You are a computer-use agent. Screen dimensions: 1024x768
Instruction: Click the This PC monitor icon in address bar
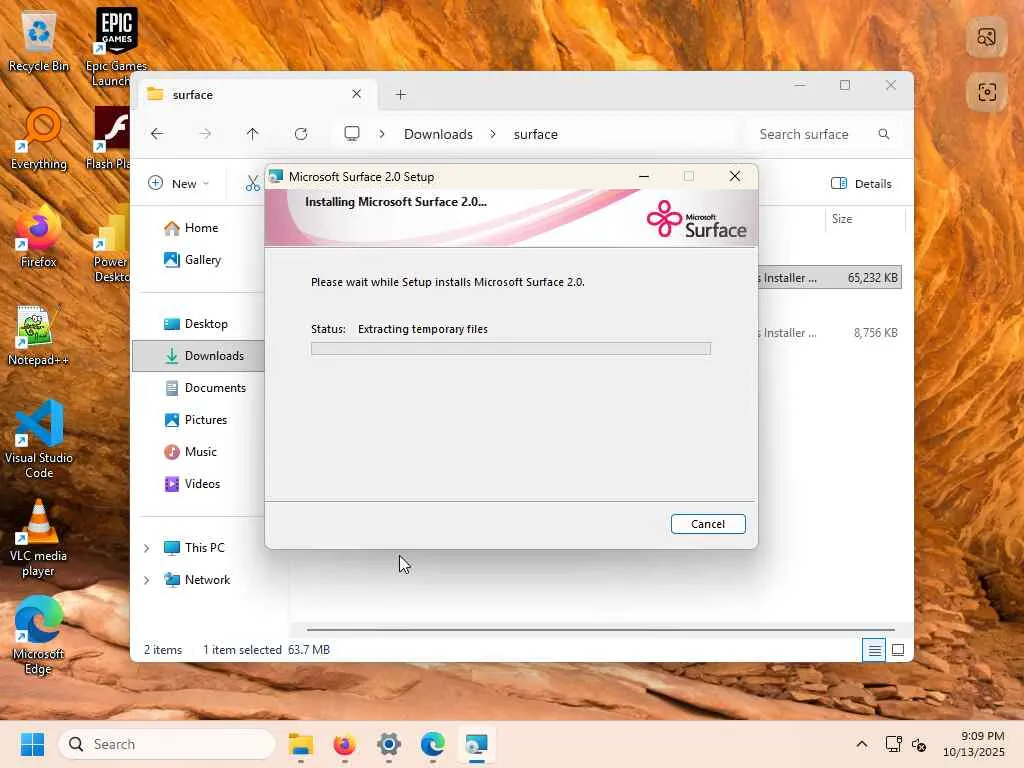tap(352, 134)
